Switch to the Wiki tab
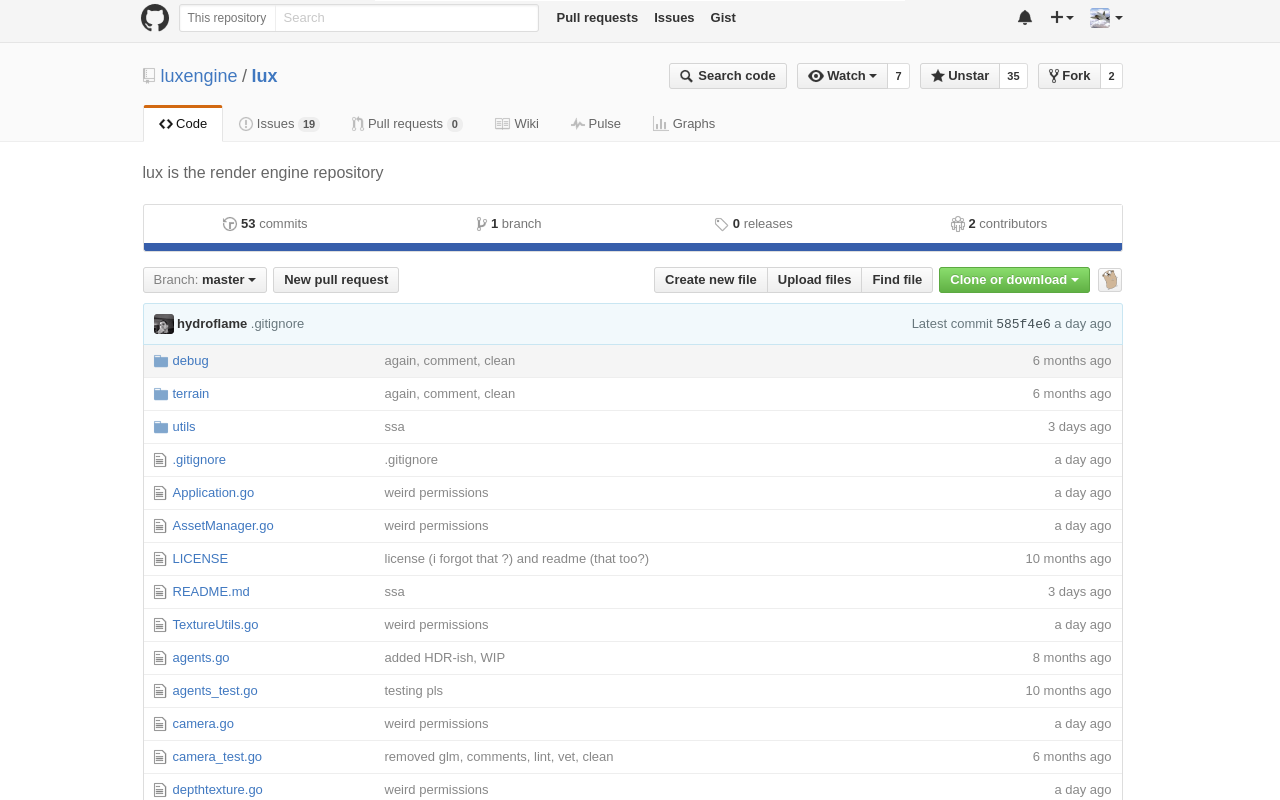 tap(517, 124)
